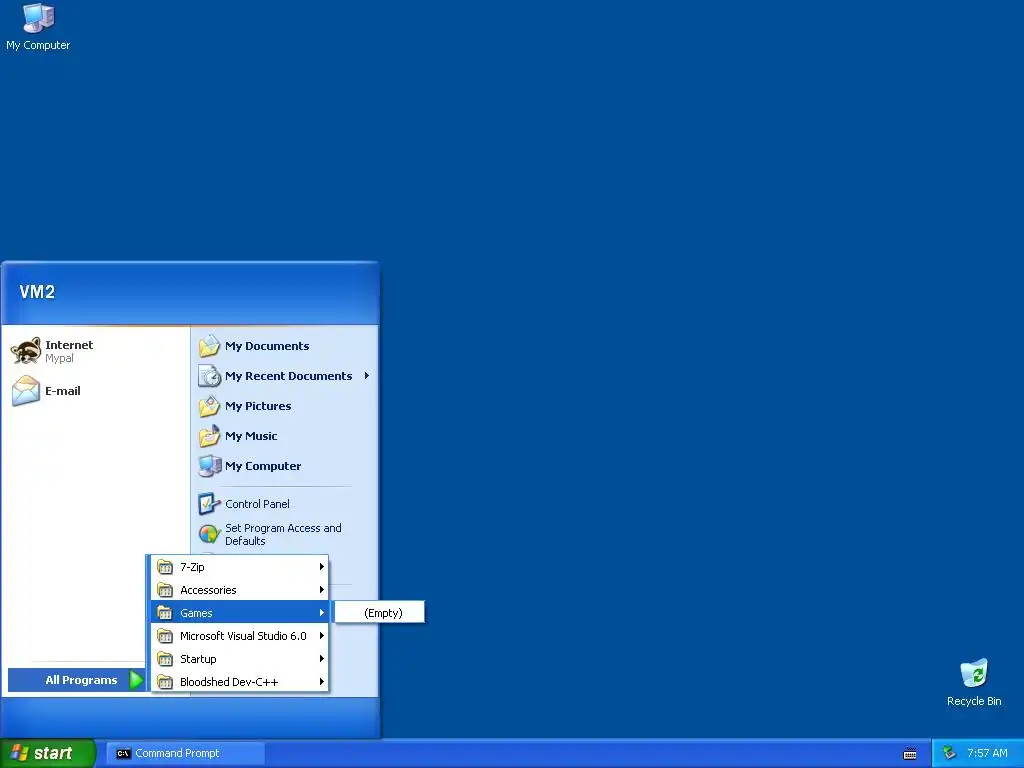Click the network tray icon near clock

pyautogui.click(x=950, y=753)
